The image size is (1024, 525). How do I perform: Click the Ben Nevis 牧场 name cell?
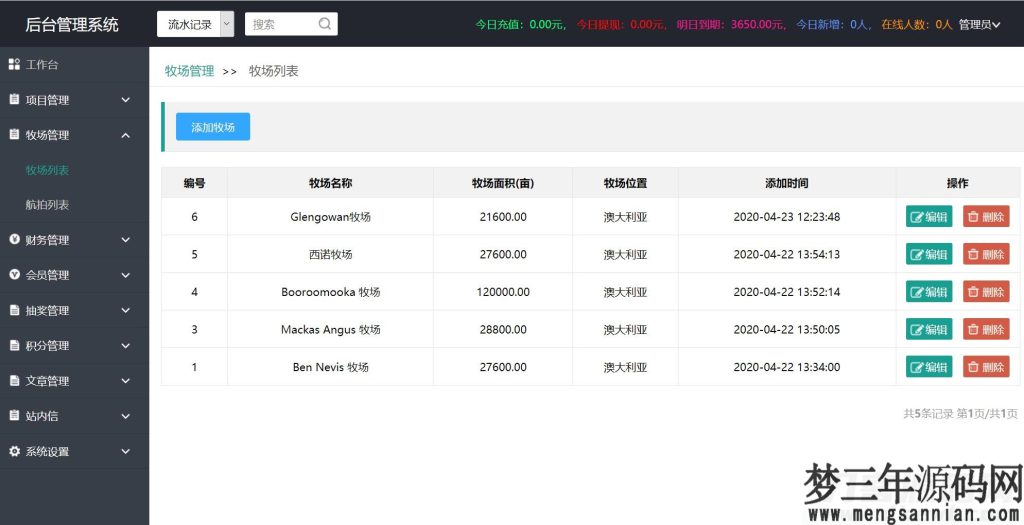pyautogui.click(x=330, y=367)
